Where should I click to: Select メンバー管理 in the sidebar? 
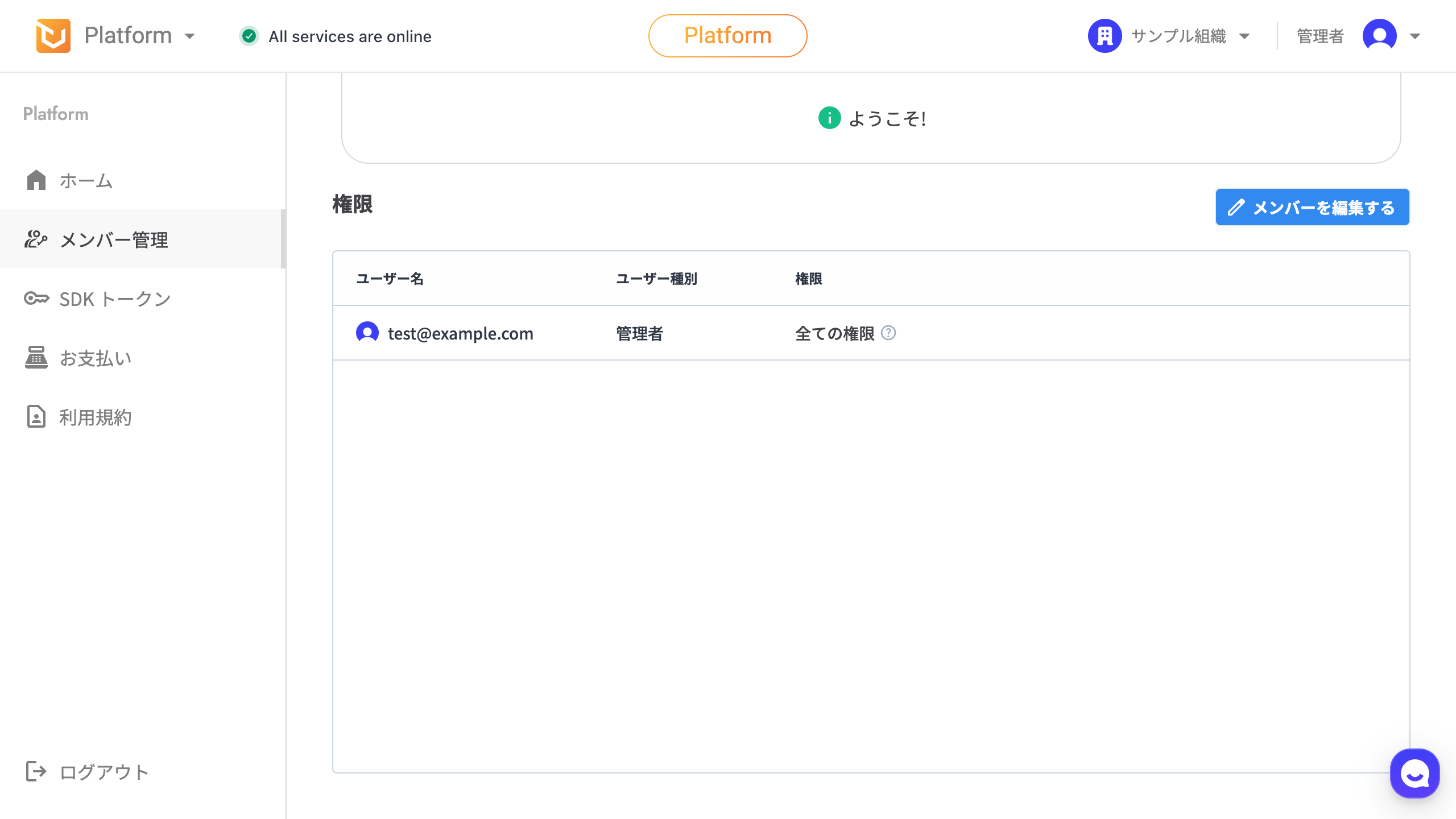pyautogui.click(x=114, y=239)
